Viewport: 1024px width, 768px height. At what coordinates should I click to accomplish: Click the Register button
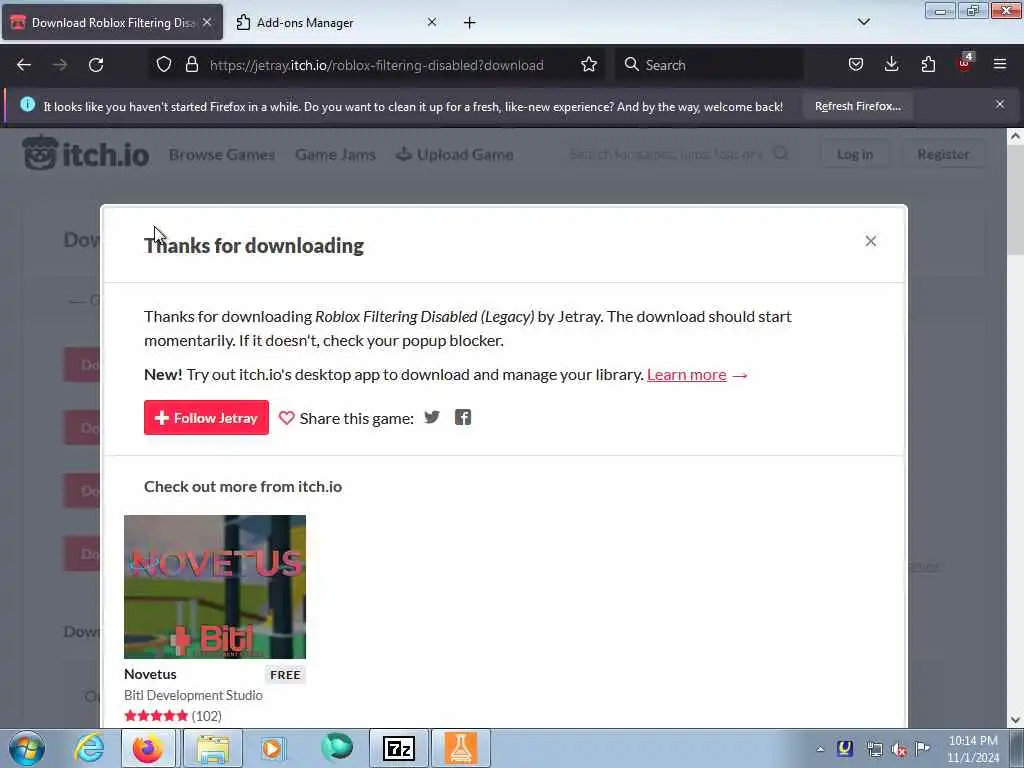942,155
